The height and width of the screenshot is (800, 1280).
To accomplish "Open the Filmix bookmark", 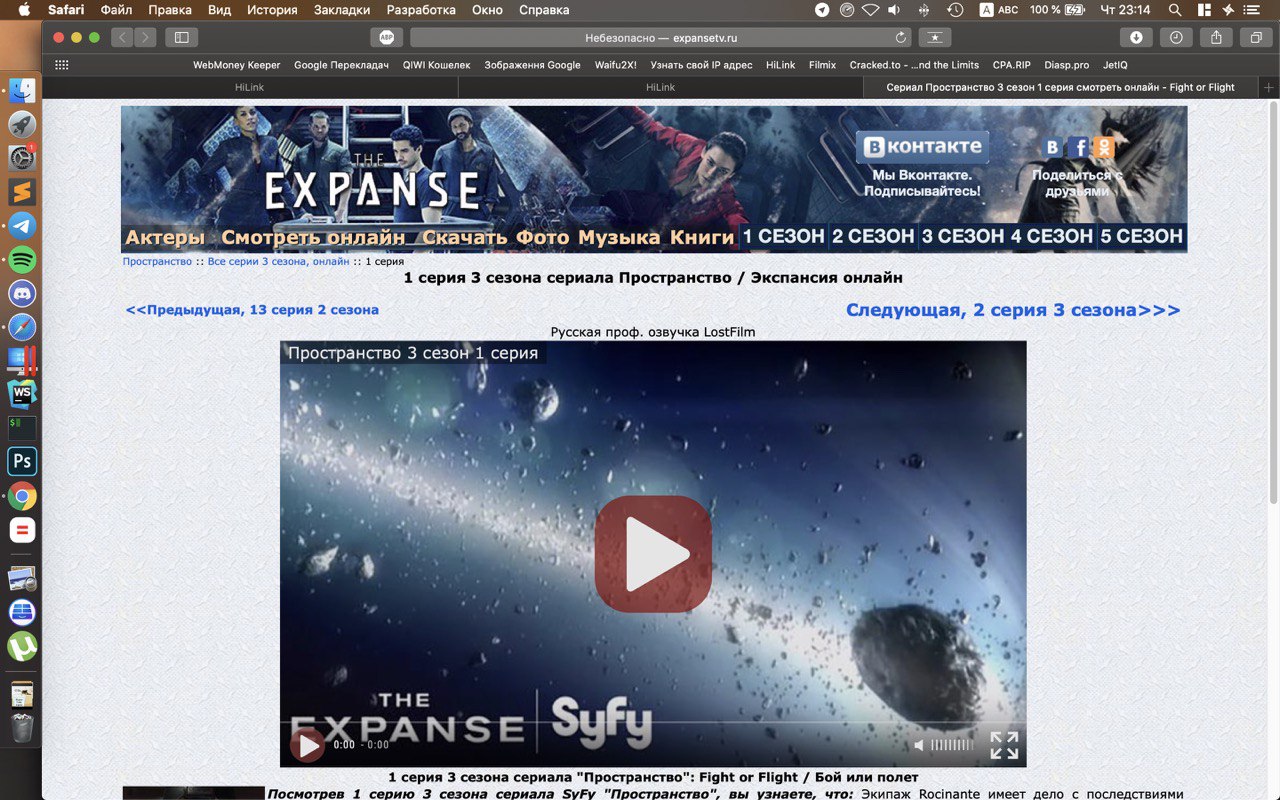I will [x=823, y=65].
